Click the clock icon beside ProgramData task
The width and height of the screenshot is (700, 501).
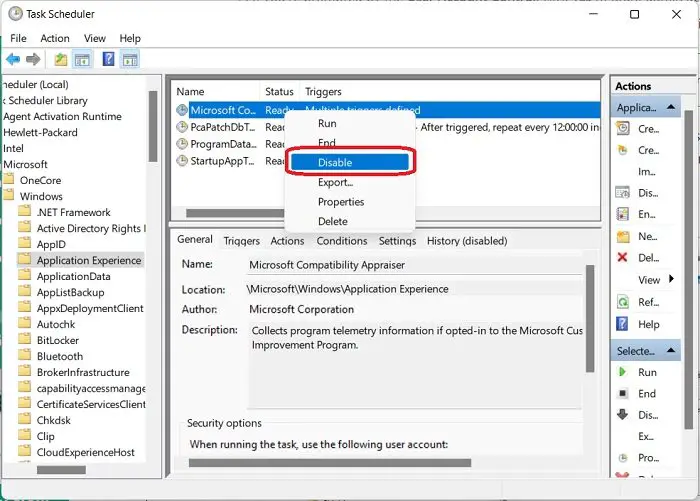(x=182, y=144)
